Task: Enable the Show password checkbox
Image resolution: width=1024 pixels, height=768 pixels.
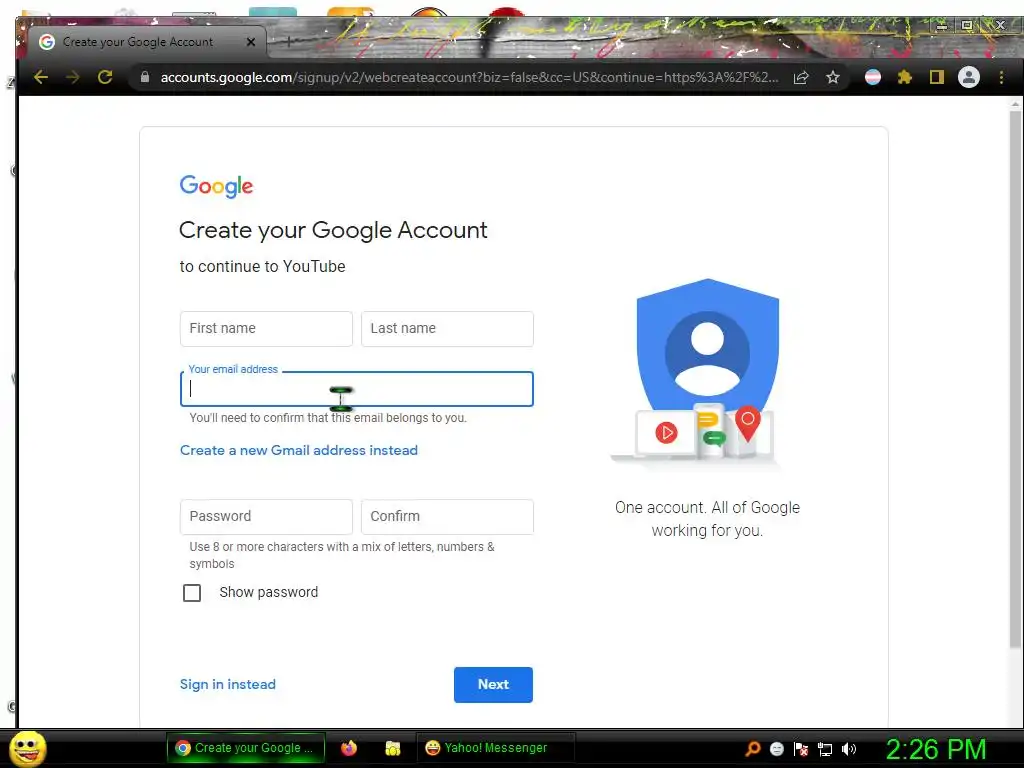Action: 192,593
